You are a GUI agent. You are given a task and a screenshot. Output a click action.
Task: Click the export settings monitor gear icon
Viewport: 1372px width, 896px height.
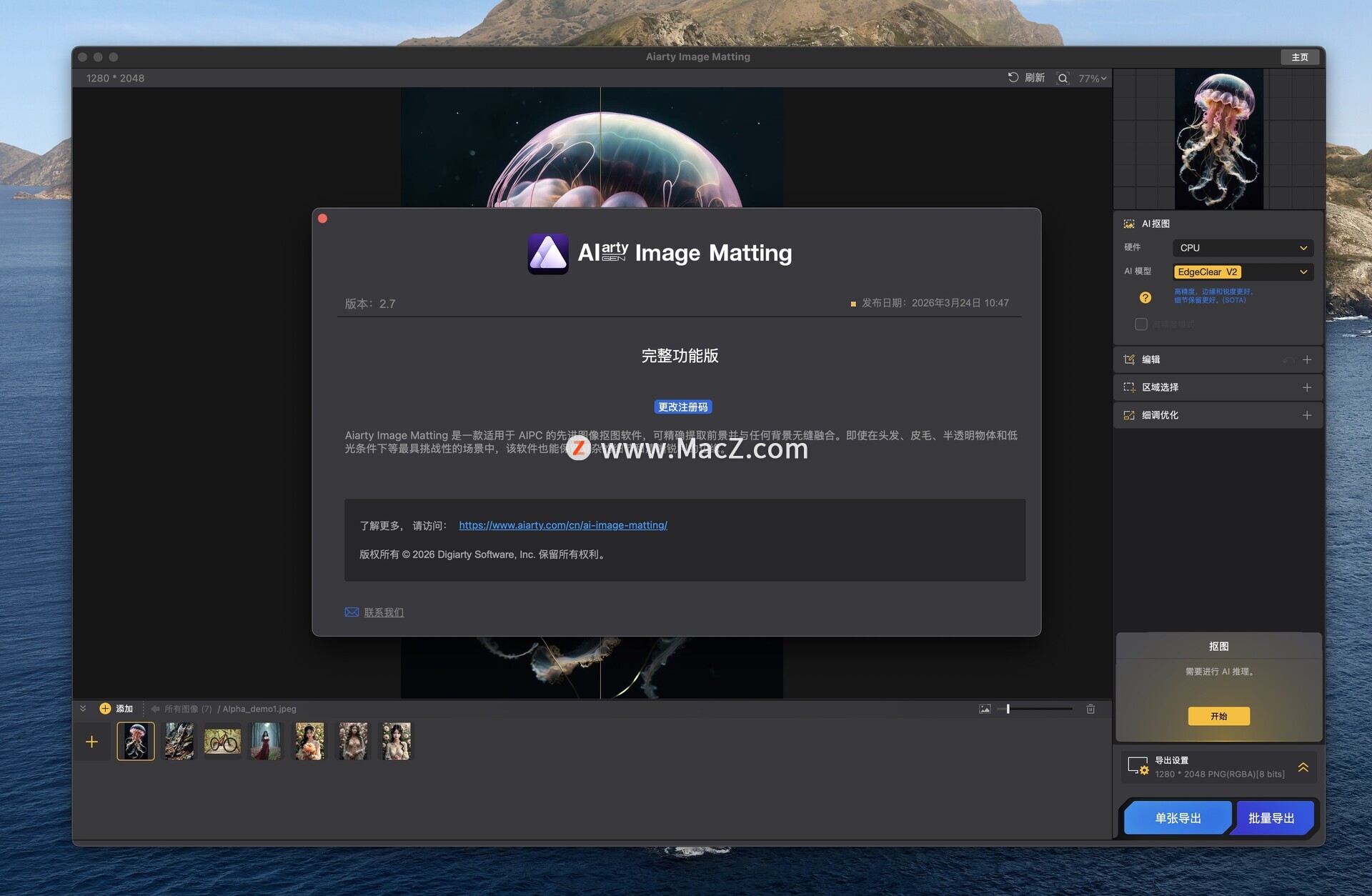[x=1138, y=767]
